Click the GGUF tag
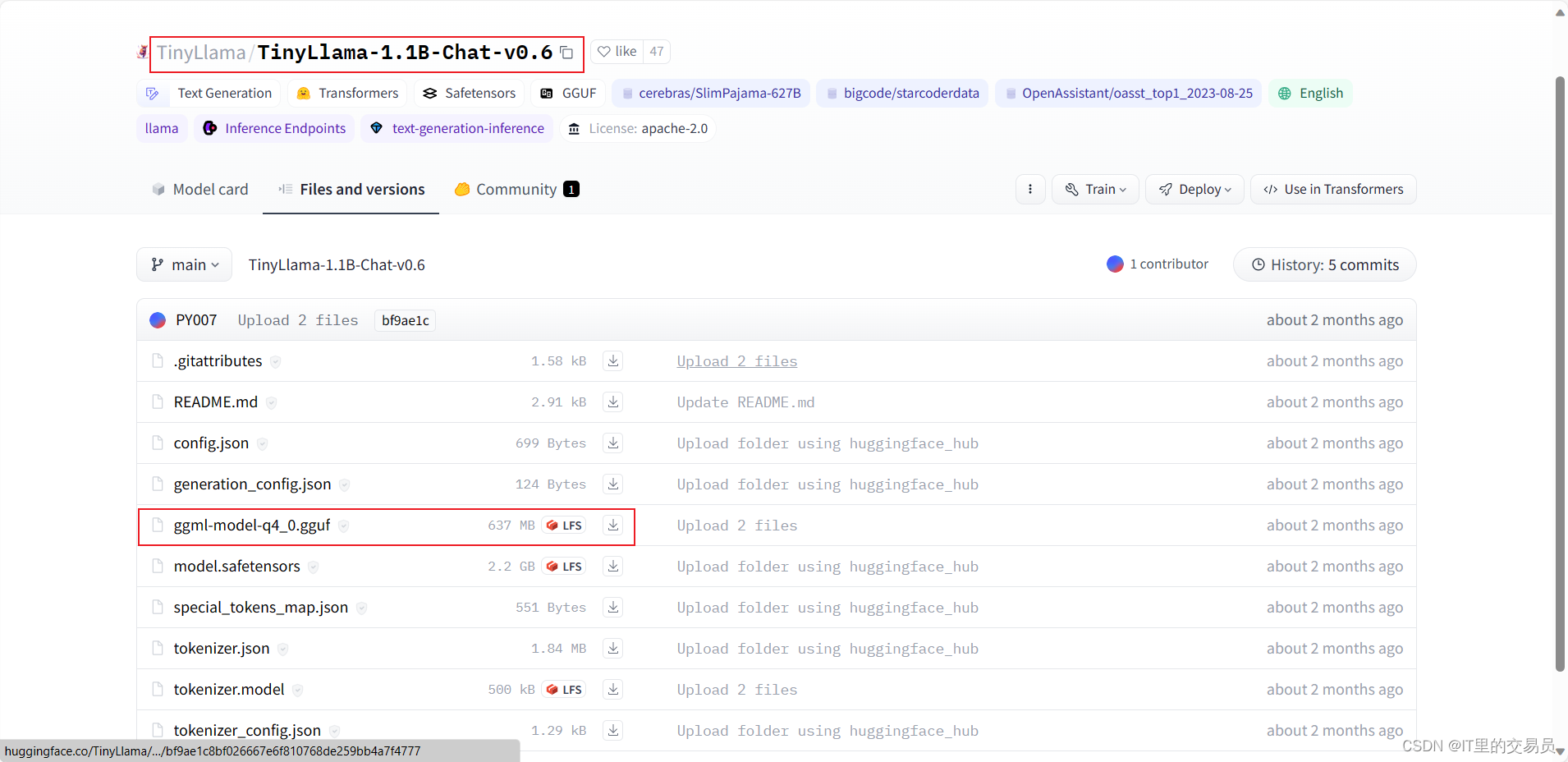1568x762 pixels. click(x=568, y=93)
